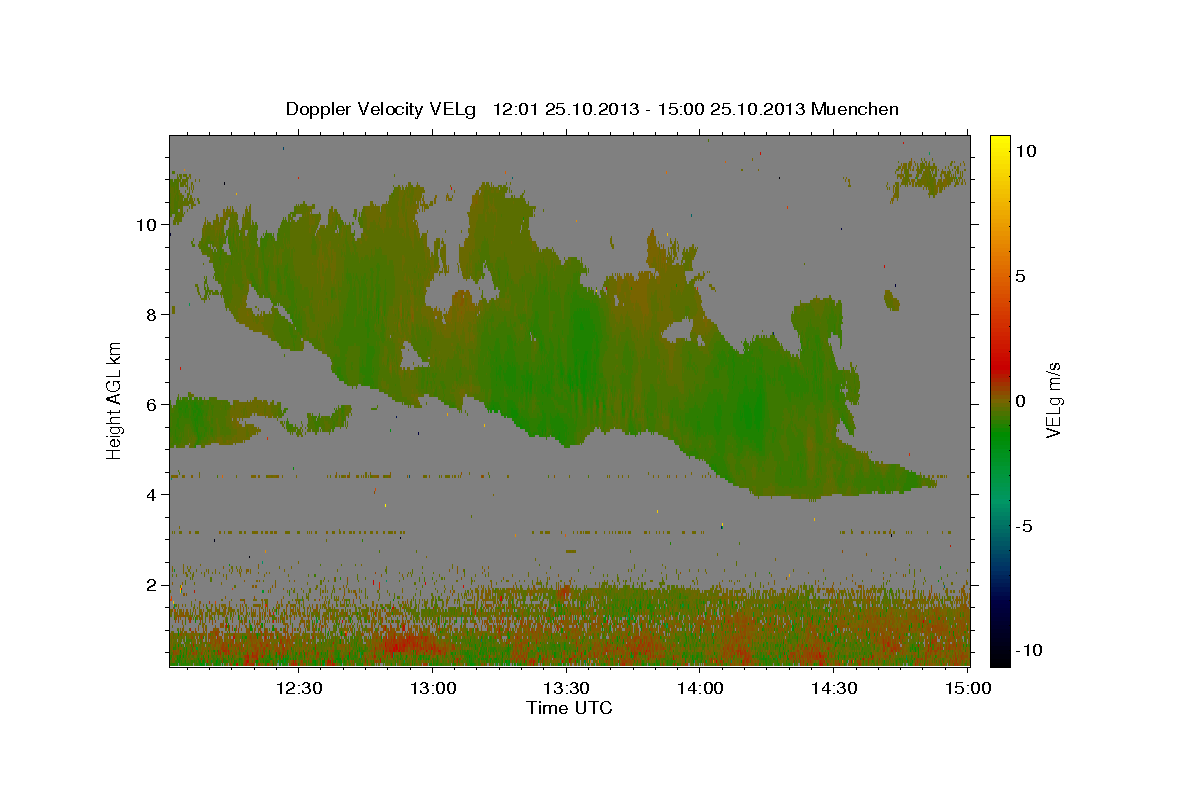Viewport: 1200px width, 800px height.
Task: Click the colorbar value label 5
Action: pyautogui.click(x=1020, y=275)
